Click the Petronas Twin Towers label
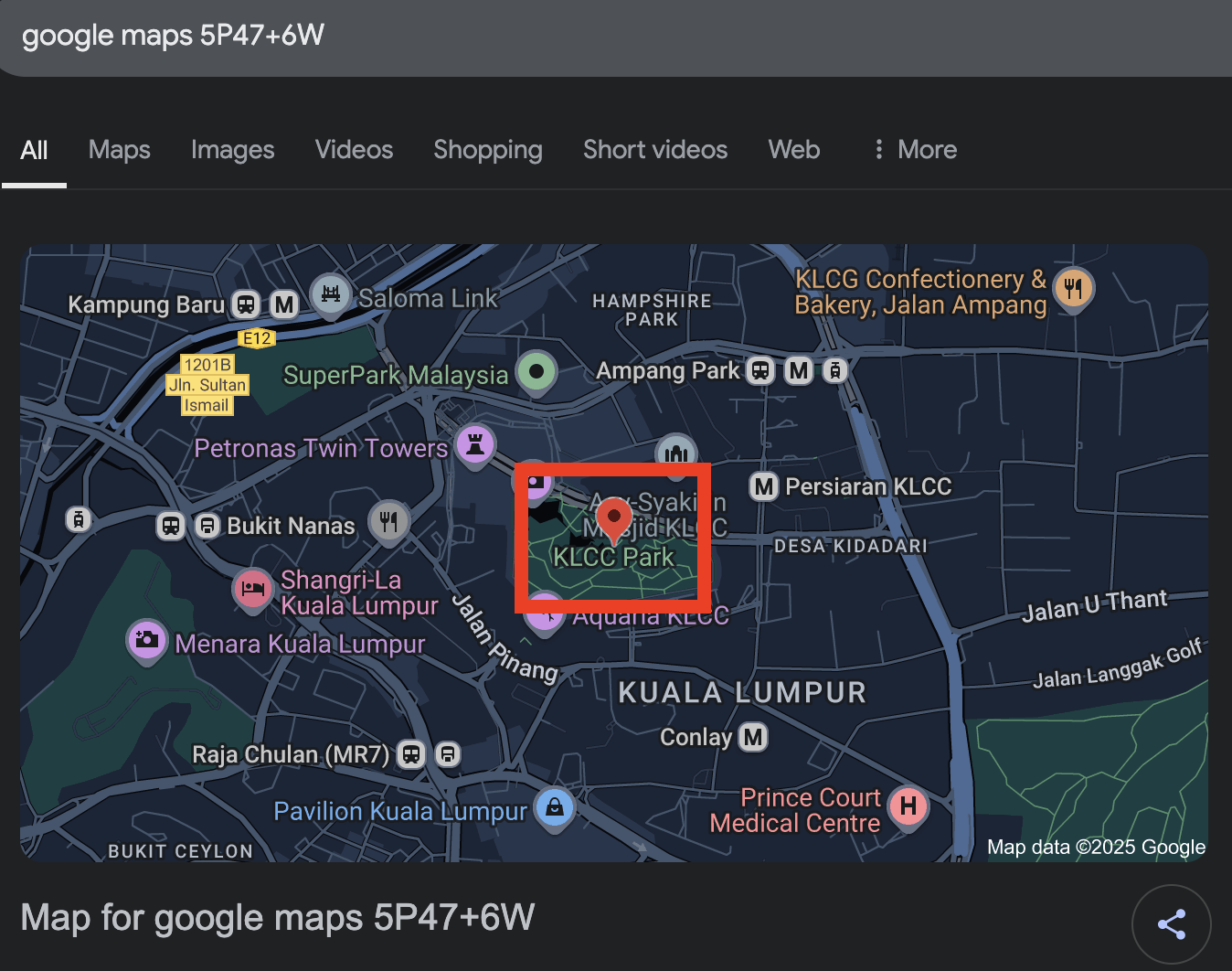 click(321, 448)
